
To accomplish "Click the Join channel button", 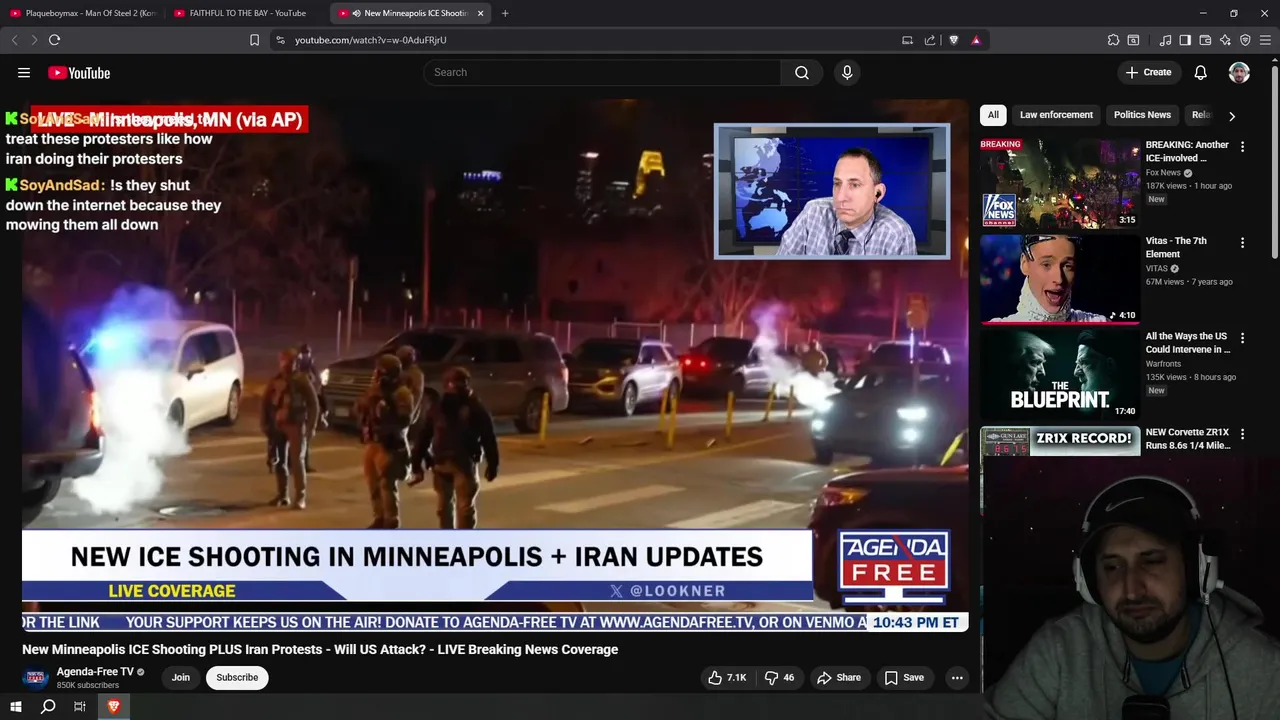I will [x=180, y=678].
